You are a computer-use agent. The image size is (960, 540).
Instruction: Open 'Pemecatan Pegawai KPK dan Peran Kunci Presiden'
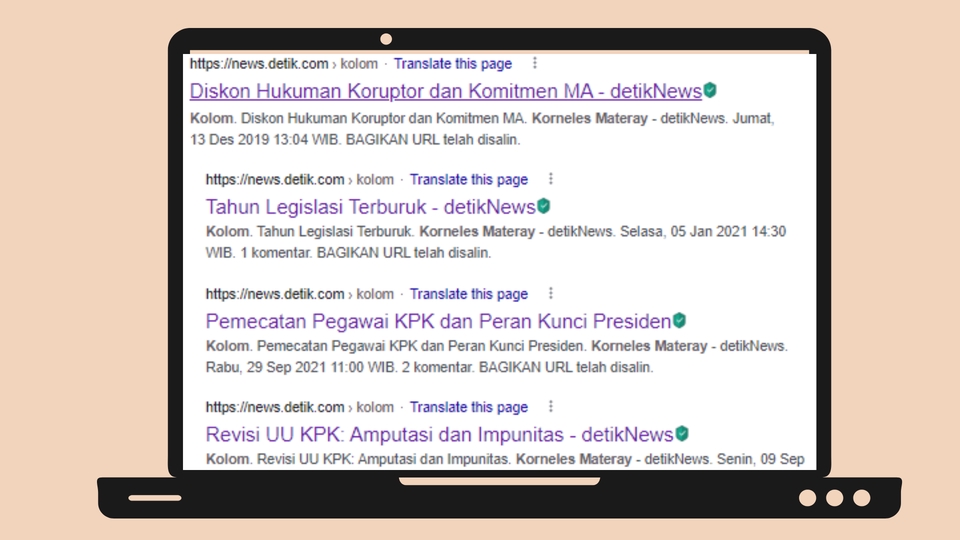pyautogui.click(x=438, y=321)
